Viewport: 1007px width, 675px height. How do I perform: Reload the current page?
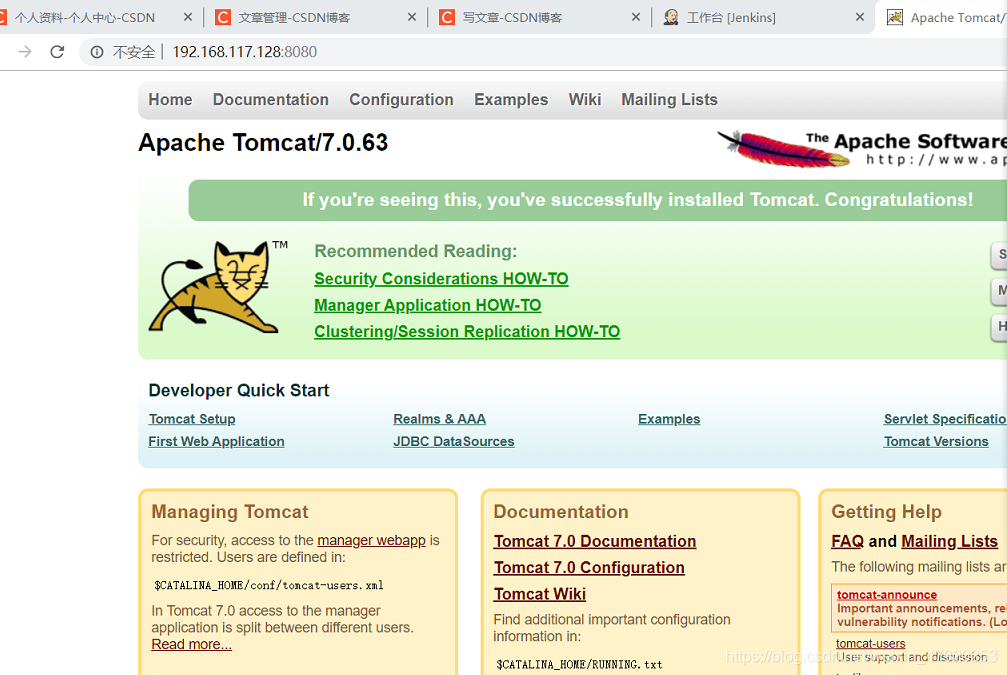coord(58,51)
